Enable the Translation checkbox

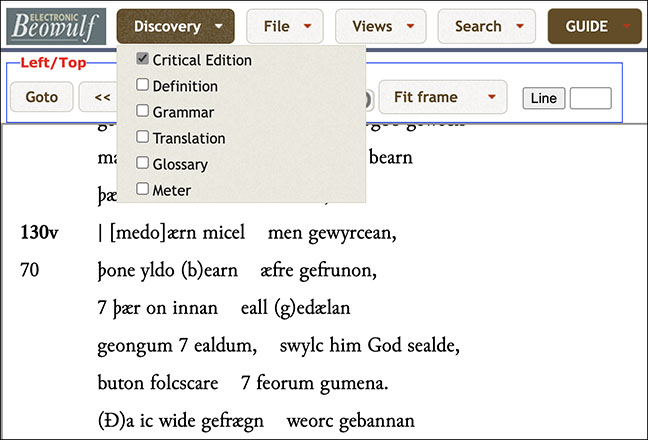142,137
